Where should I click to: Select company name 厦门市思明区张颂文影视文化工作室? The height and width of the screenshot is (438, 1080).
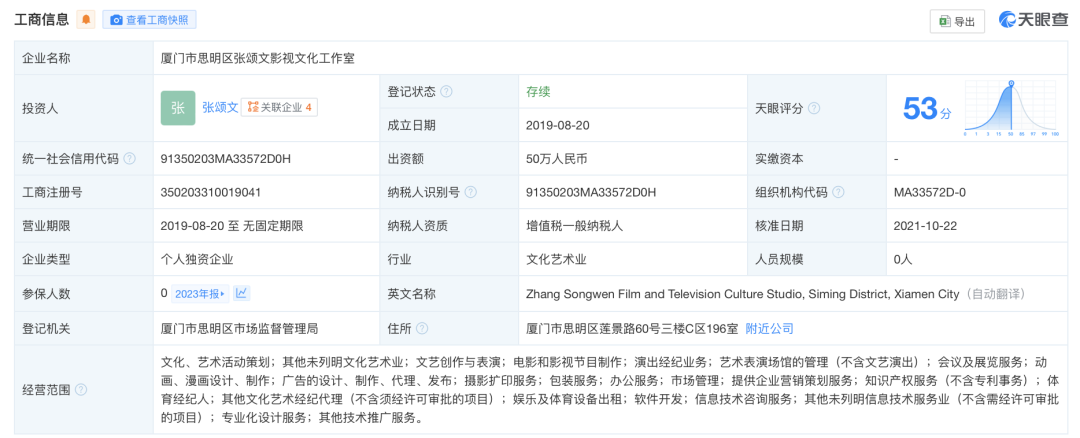coord(257,58)
